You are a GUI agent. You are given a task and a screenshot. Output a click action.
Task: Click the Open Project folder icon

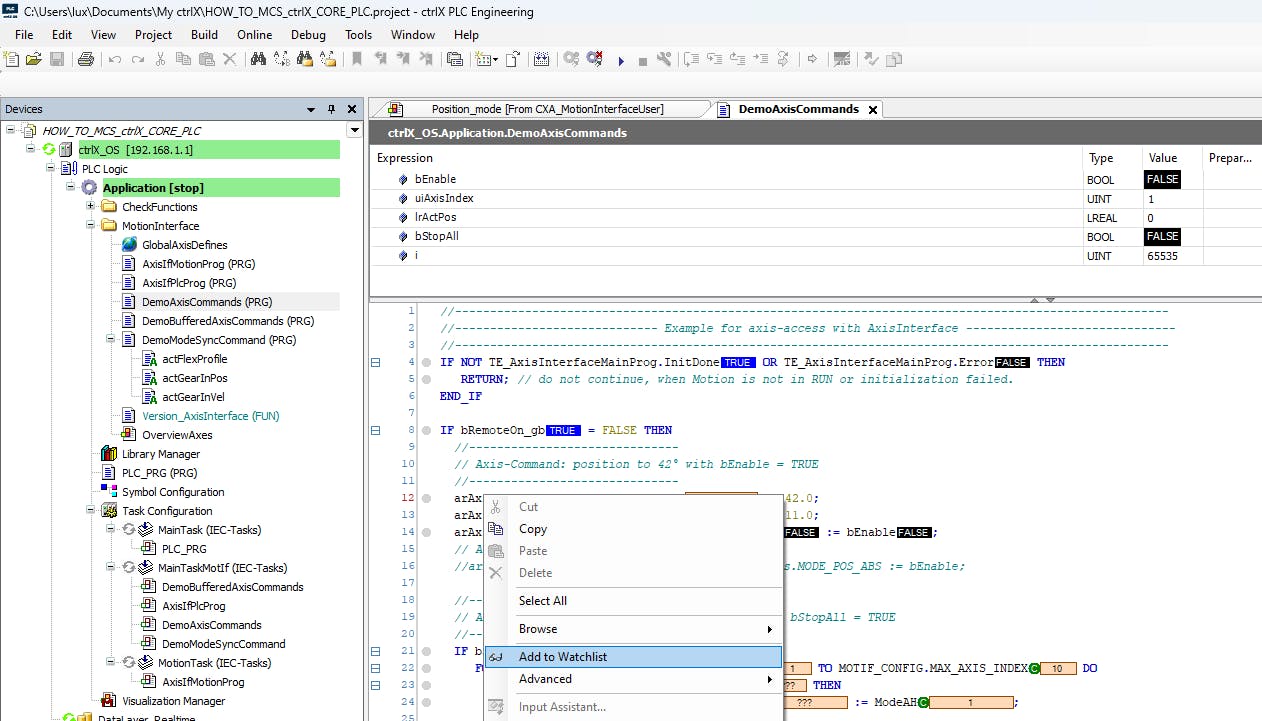[x=34, y=60]
